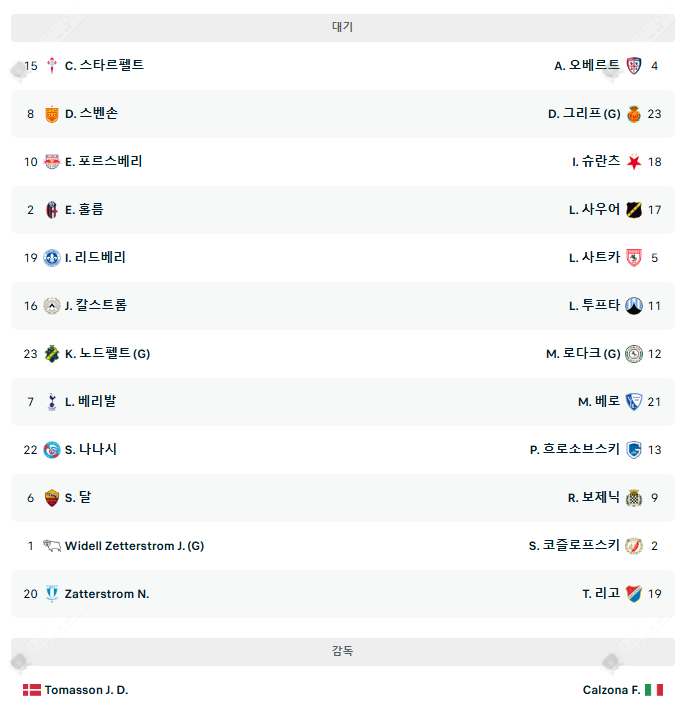Click coach name Calzona F.

coord(611,690)
